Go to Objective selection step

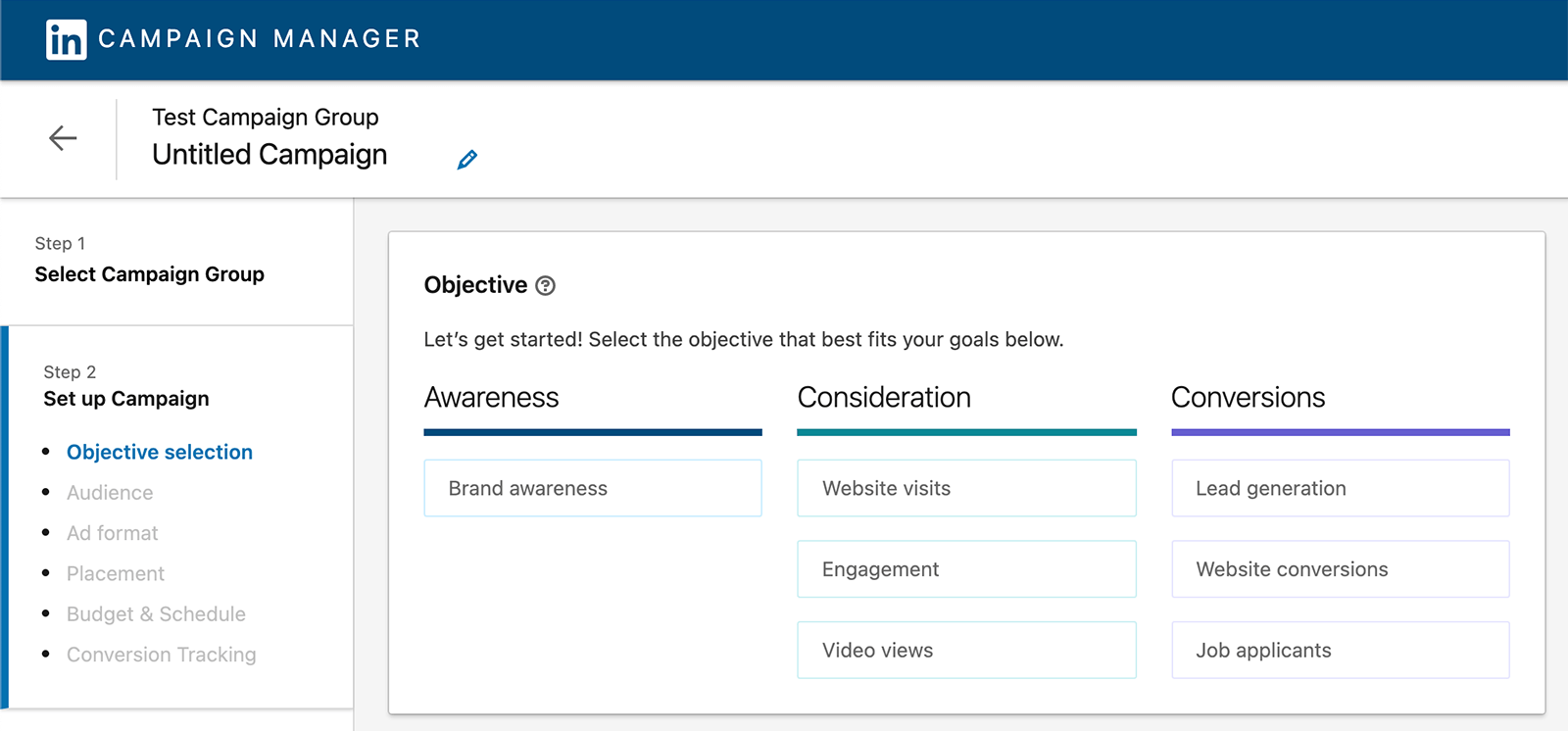[160, 452]
